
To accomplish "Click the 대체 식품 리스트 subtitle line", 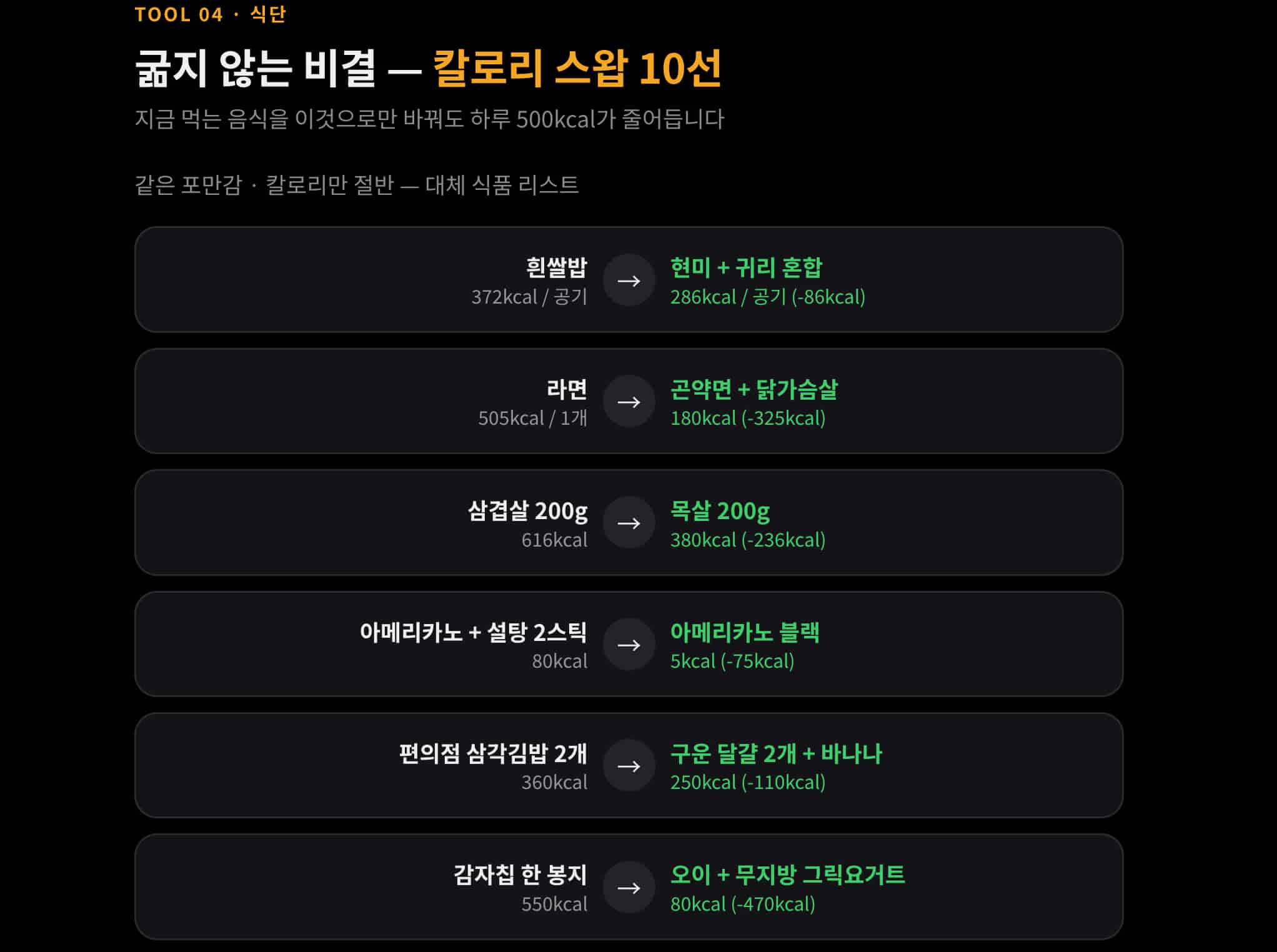I will pos(357,185).
